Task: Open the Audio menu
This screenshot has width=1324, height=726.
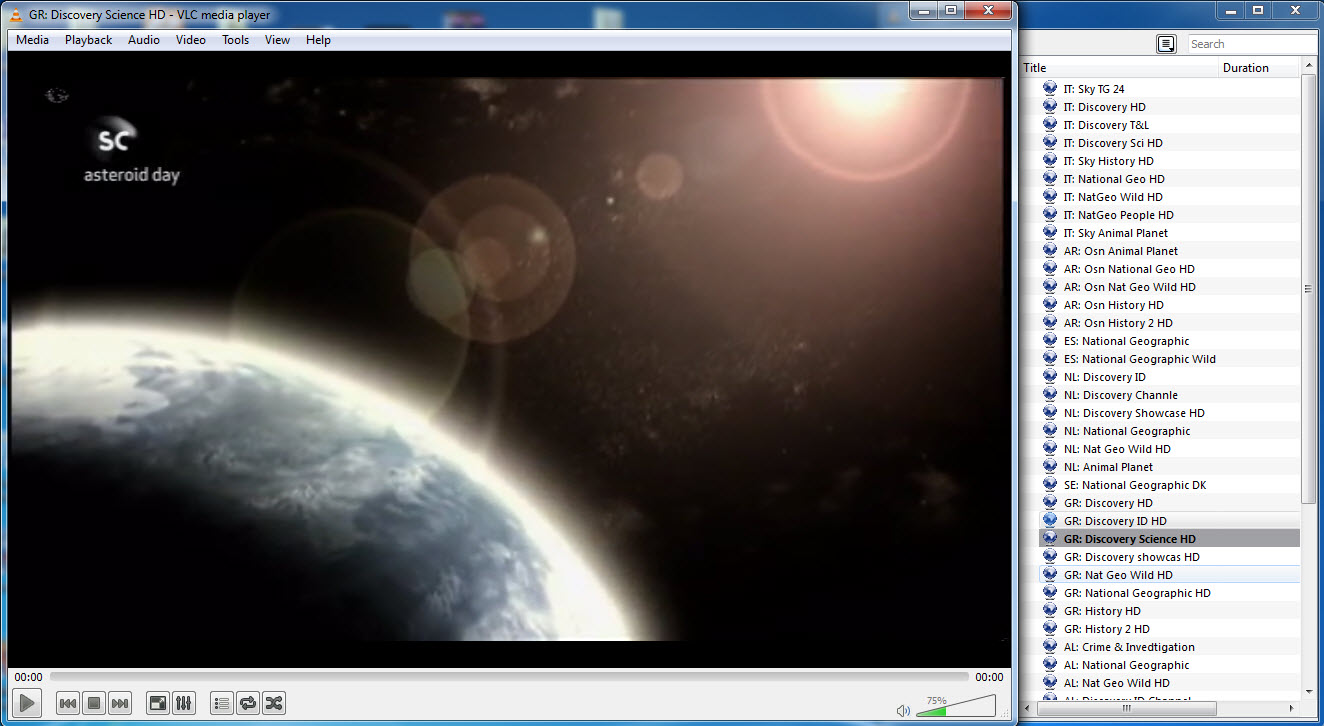Action: pos(144,40)
